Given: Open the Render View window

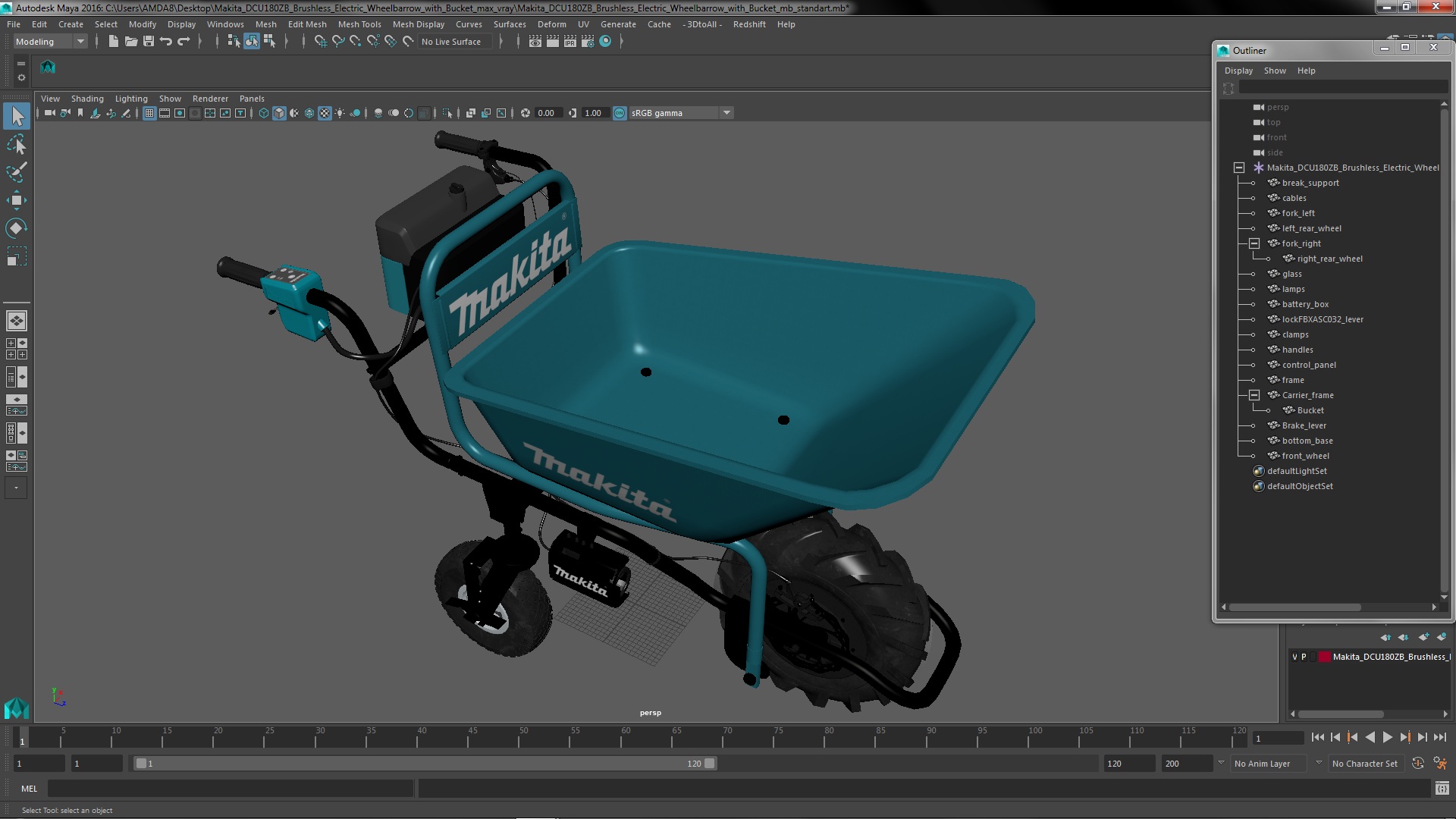Looking at the screenshot, I should click(x=535, y=42).
